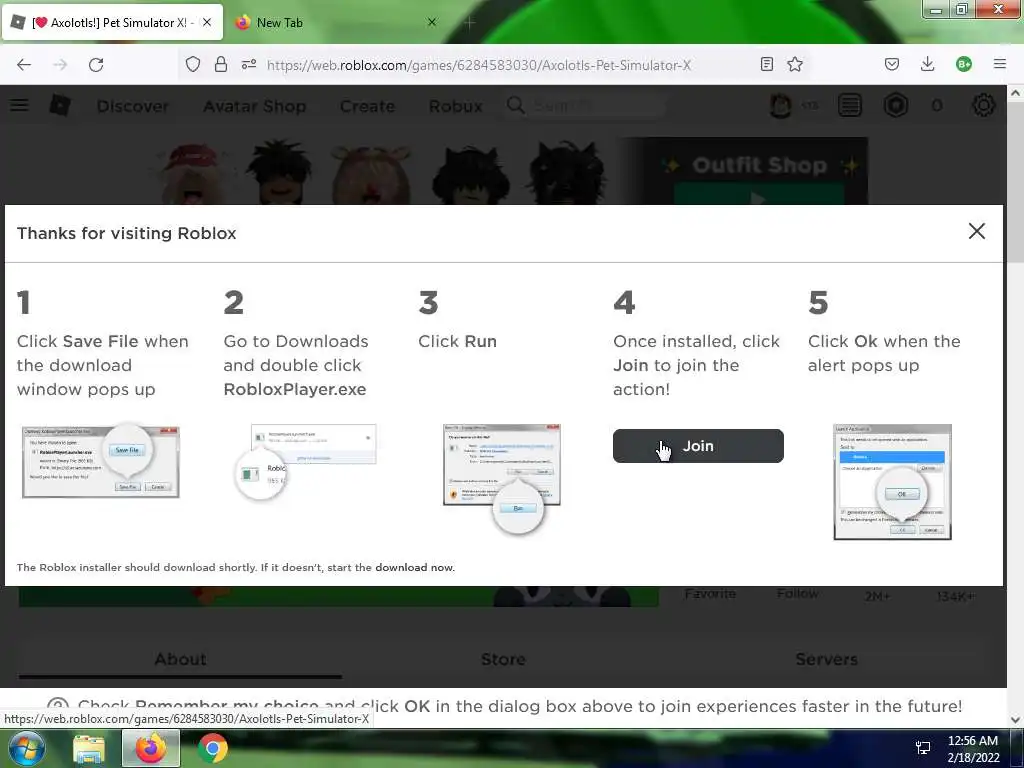1024x768 pixels.
Task: Select the Servers tab
Action: [826, 659]
